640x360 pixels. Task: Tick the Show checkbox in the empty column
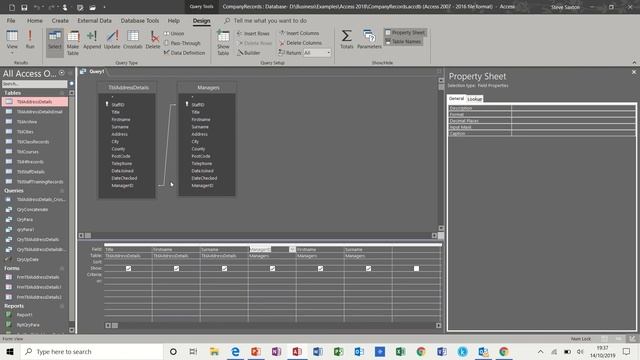tap(416, 268)
